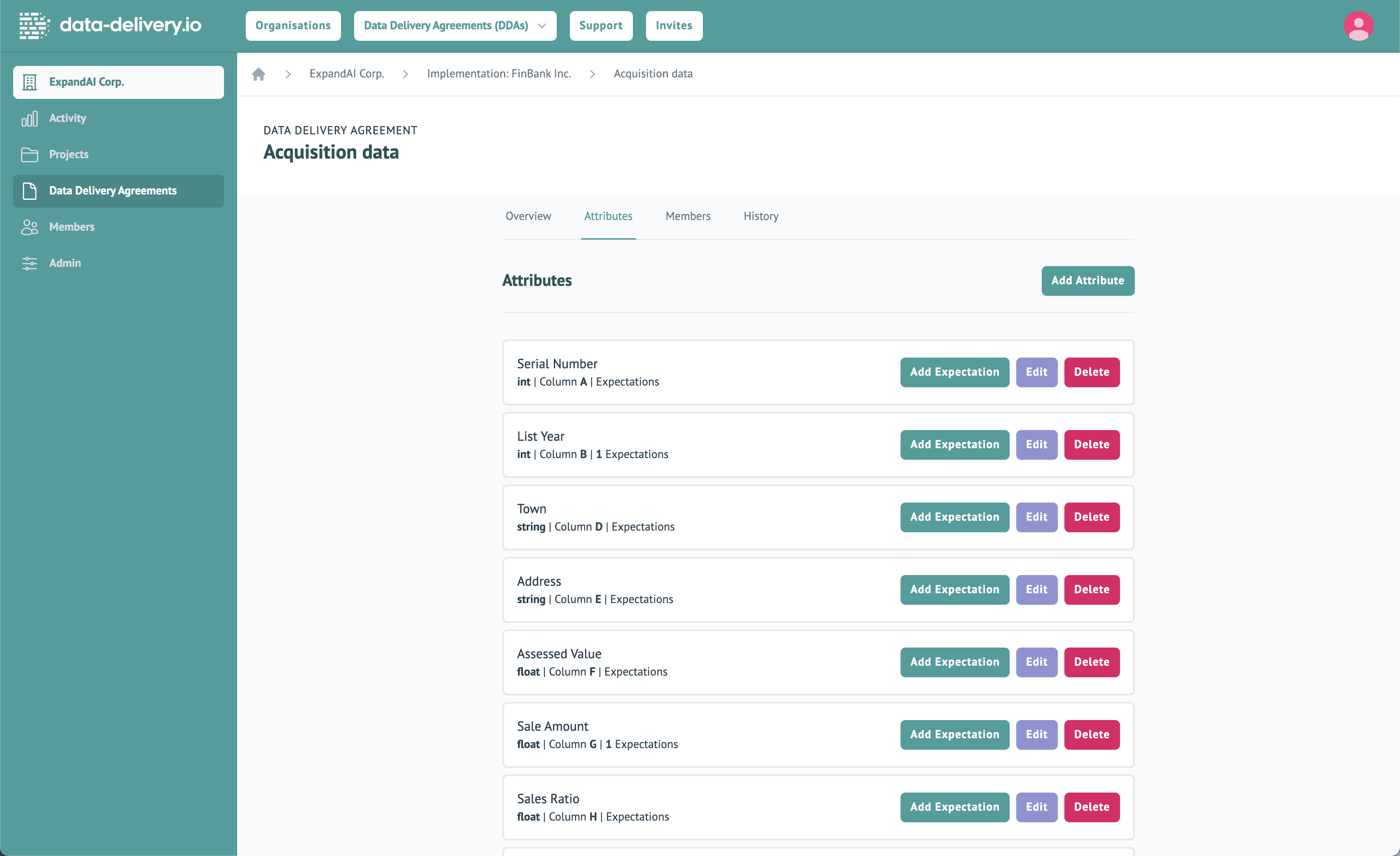Edit the List Year attribute

click(1036, 444)
